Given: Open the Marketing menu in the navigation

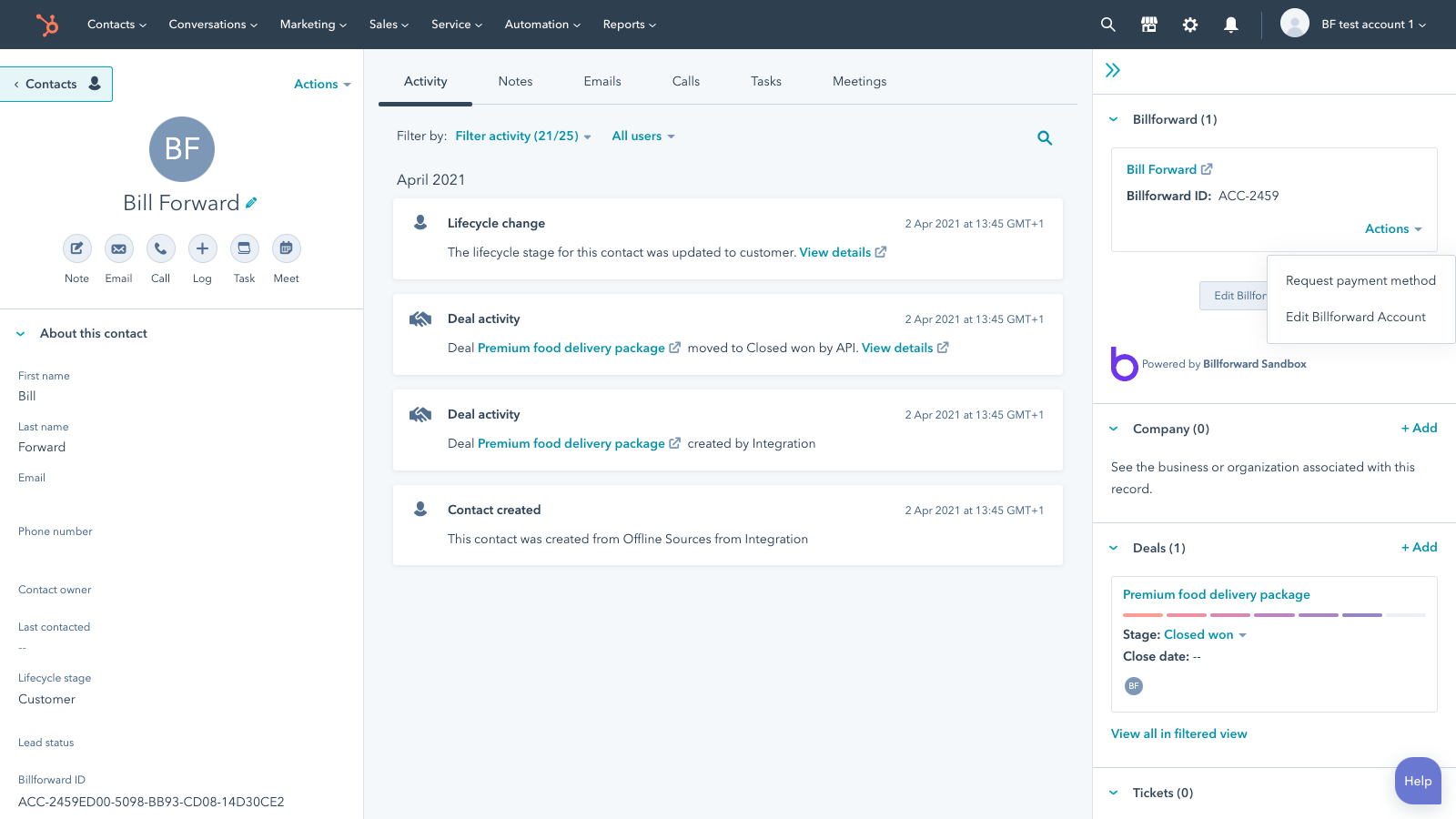Looking at the screenshot, I should 312,25.
